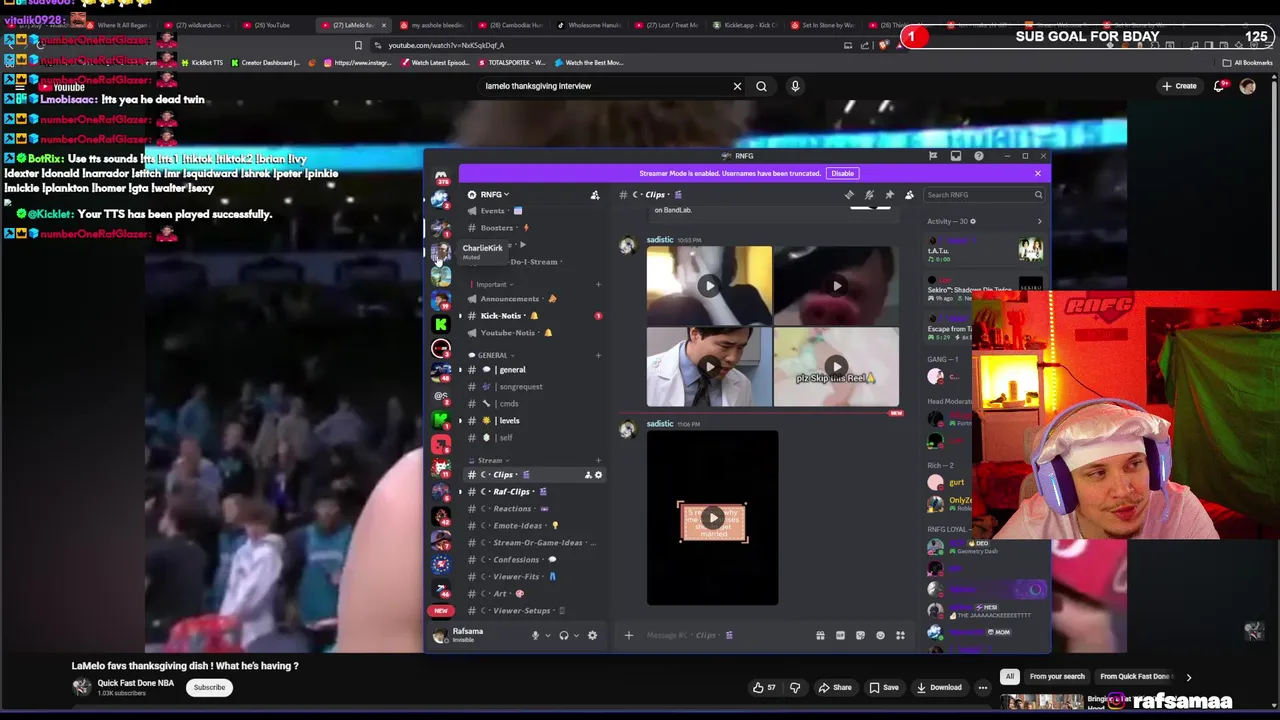This screenshot has width=1280, height=720.
Task: Click the YouTube search magnifier button
Action: click(762, 86)
